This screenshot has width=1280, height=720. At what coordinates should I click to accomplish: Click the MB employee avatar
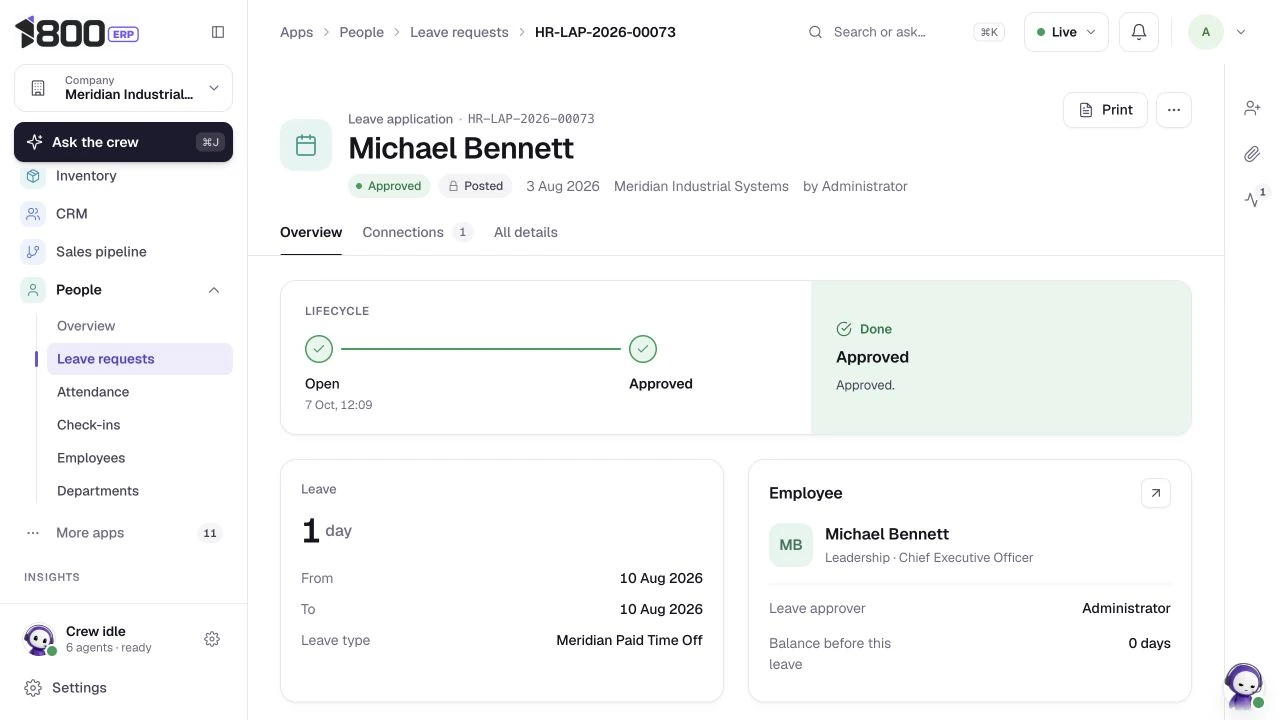(791, 545)
